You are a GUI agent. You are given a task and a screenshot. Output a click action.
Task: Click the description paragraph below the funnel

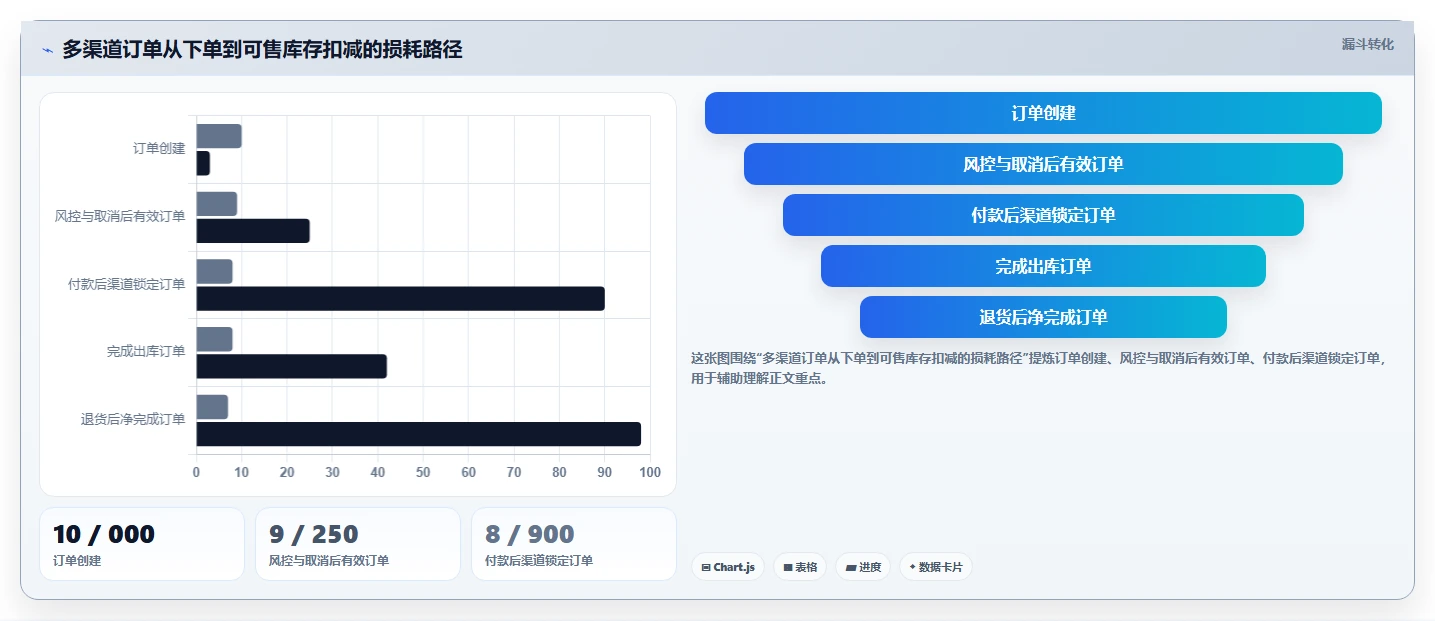point(1038,368)
